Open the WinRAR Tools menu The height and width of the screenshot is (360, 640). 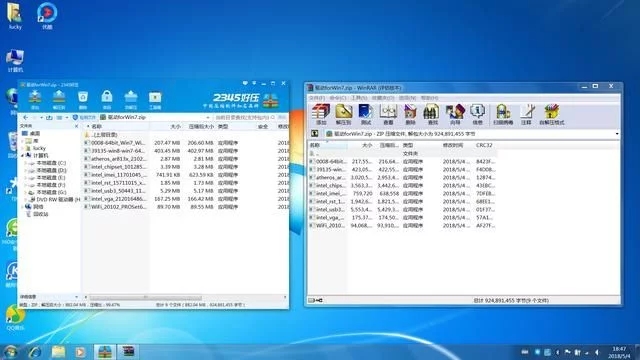[x=359, y=98]
